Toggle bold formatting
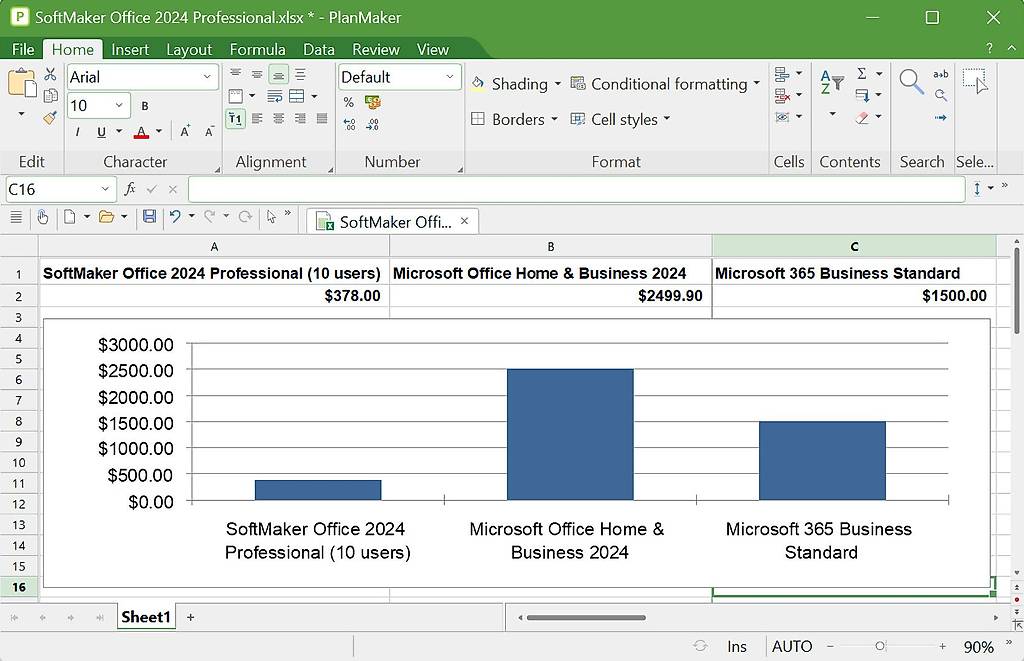This screenshot has width=1024, height=661. (x=144, y=104)
